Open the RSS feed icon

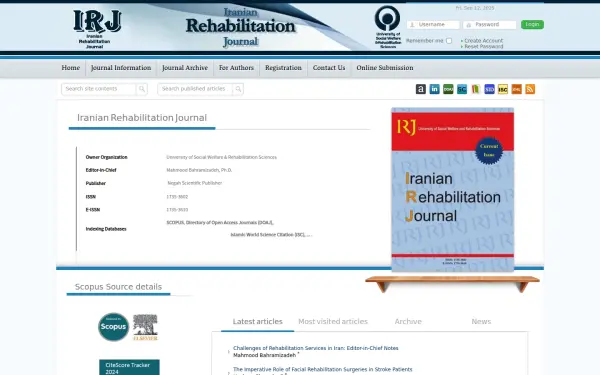(x=530, y=89)
